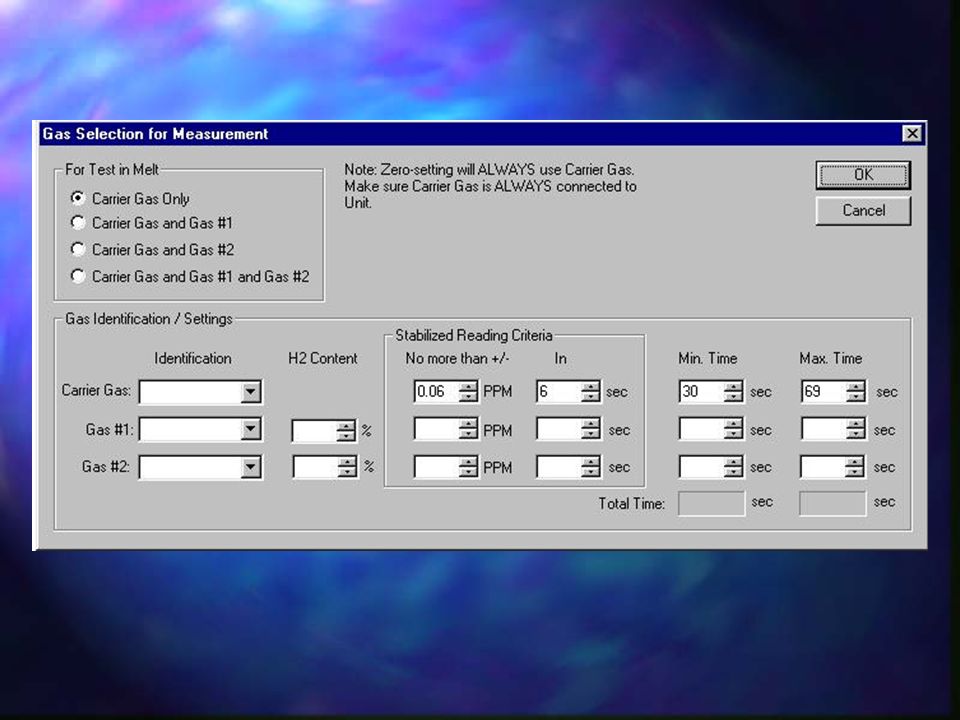960x720 pixels.
Task: Adjust Gas #2 Min. Time spinner arrows
Action: (x=733, y=467)
